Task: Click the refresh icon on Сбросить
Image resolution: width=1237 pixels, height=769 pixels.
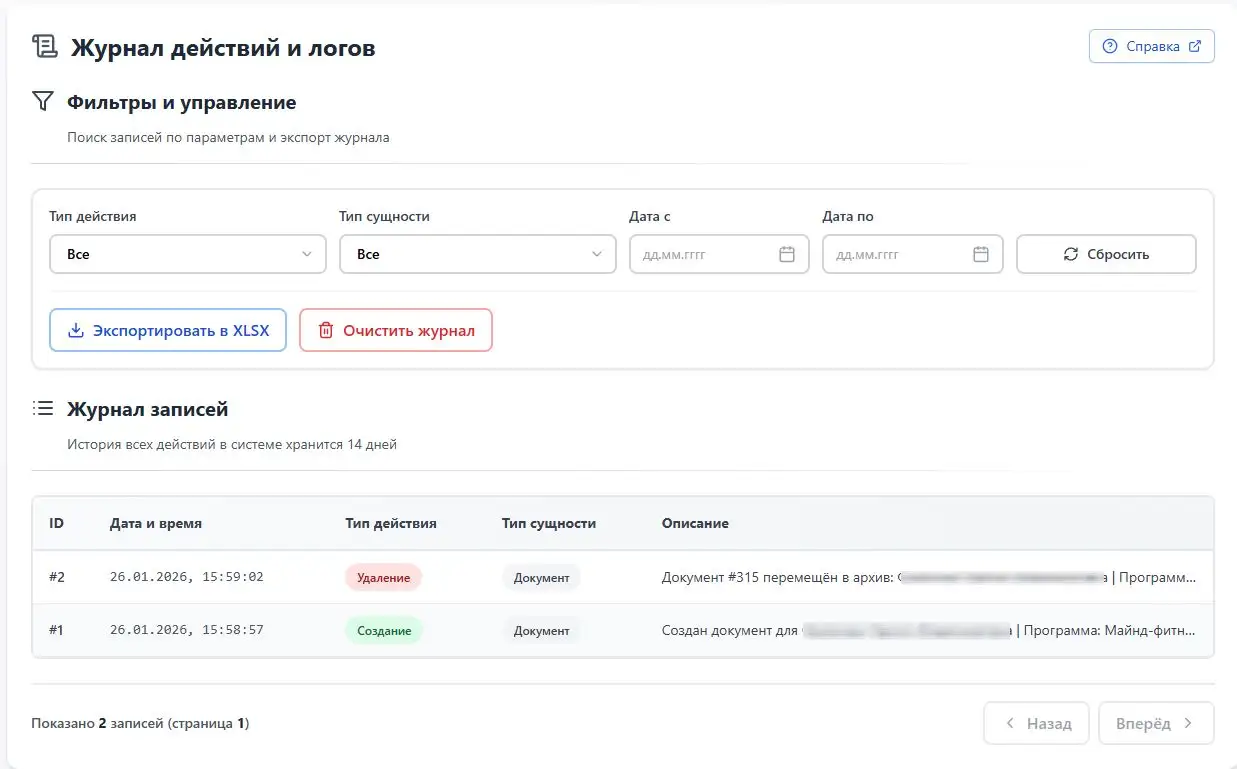Action: coord(1071,254)
